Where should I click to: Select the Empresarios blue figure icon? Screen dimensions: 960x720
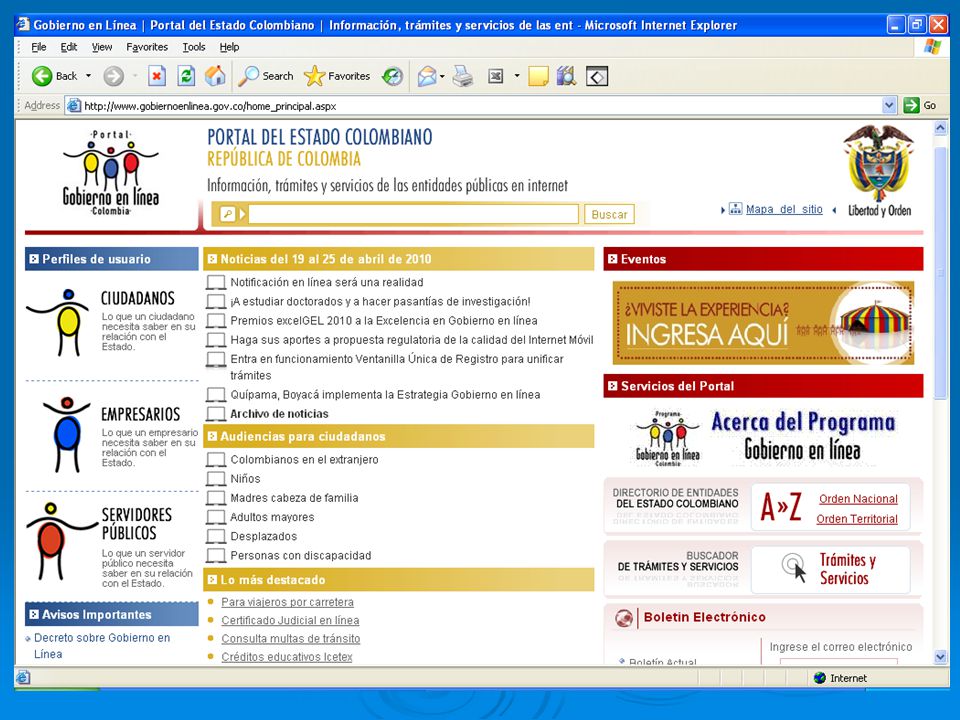[66, 435]
